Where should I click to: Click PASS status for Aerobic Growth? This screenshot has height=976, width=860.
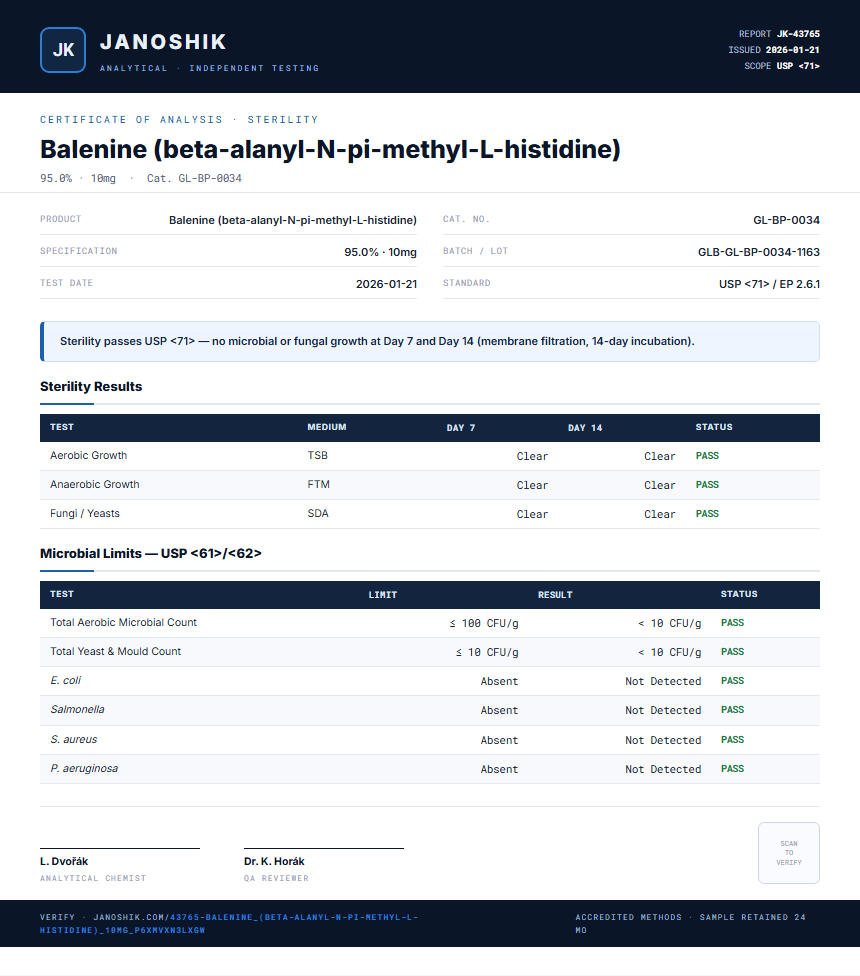pos(707,456)
